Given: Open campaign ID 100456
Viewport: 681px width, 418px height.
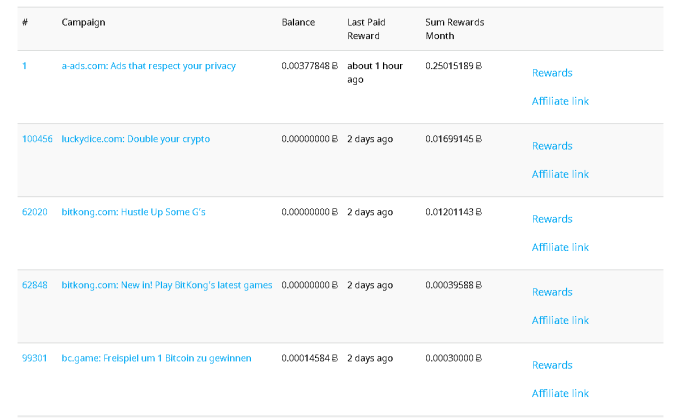Looking at the screenshot, I should click(37, 139).
